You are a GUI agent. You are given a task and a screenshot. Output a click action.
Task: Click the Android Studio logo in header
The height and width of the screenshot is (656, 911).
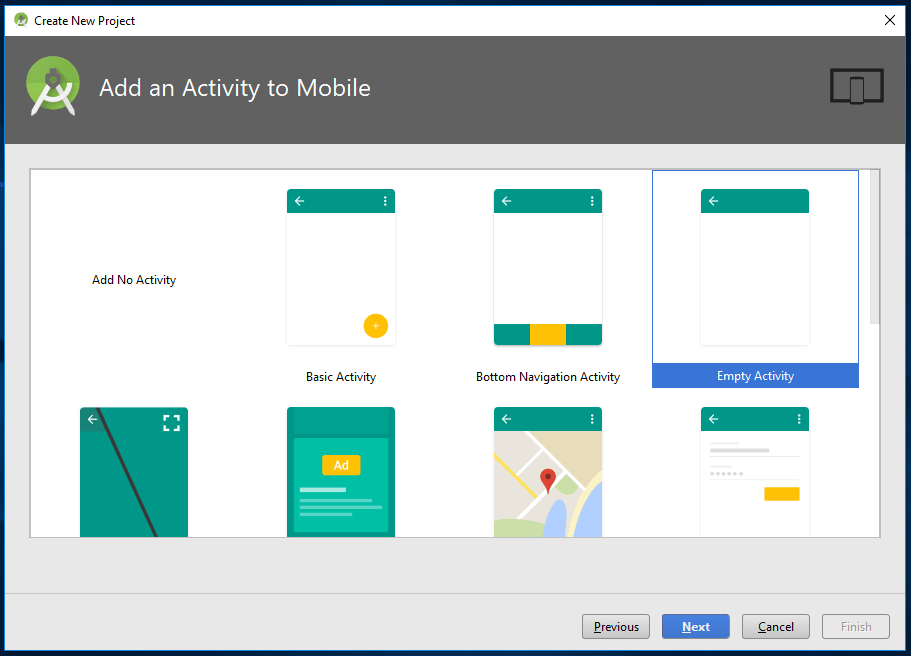(x=52, y=87)
